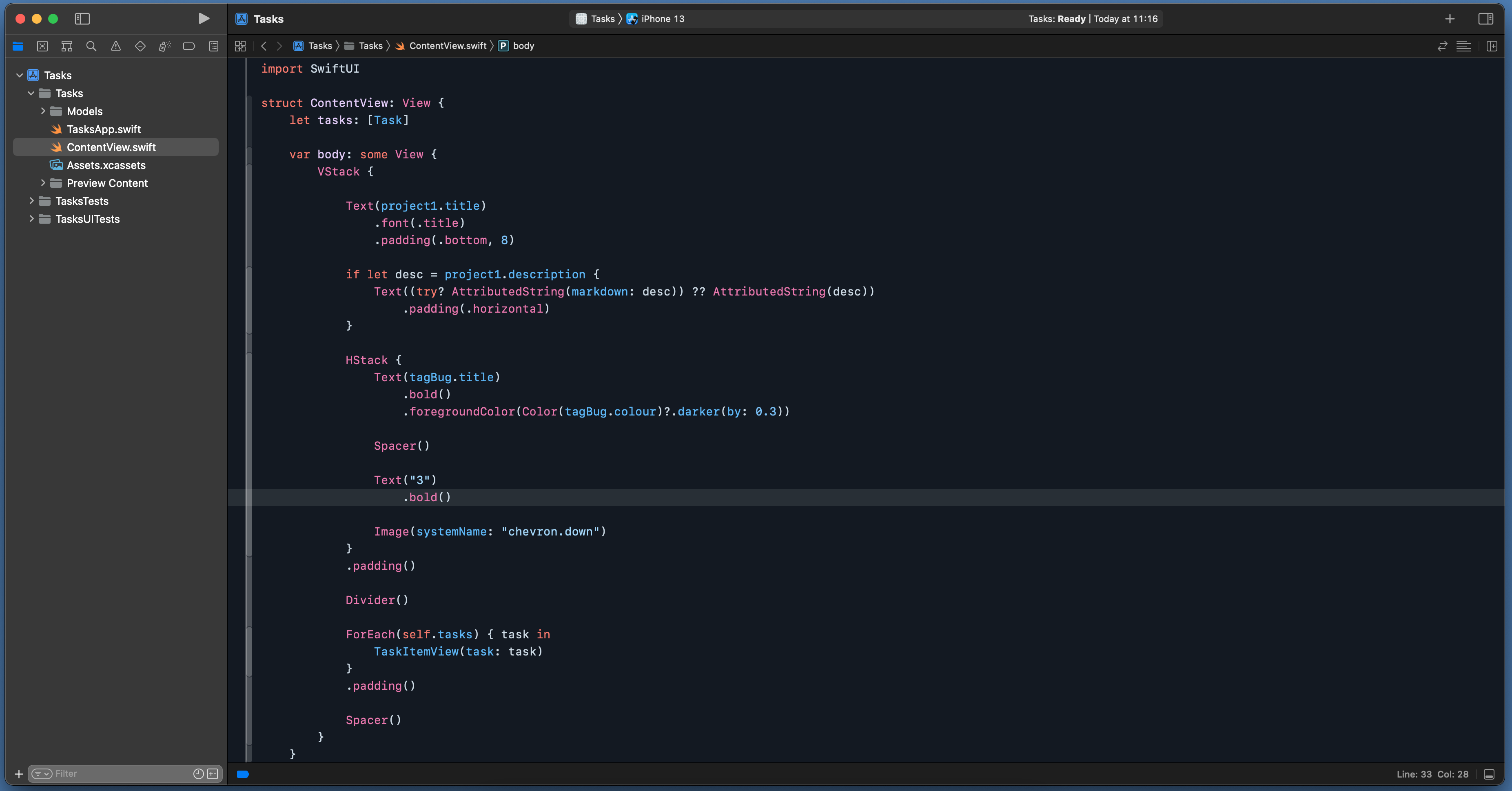Choose iPhone 13 run destination

click(x=662, y=19)
